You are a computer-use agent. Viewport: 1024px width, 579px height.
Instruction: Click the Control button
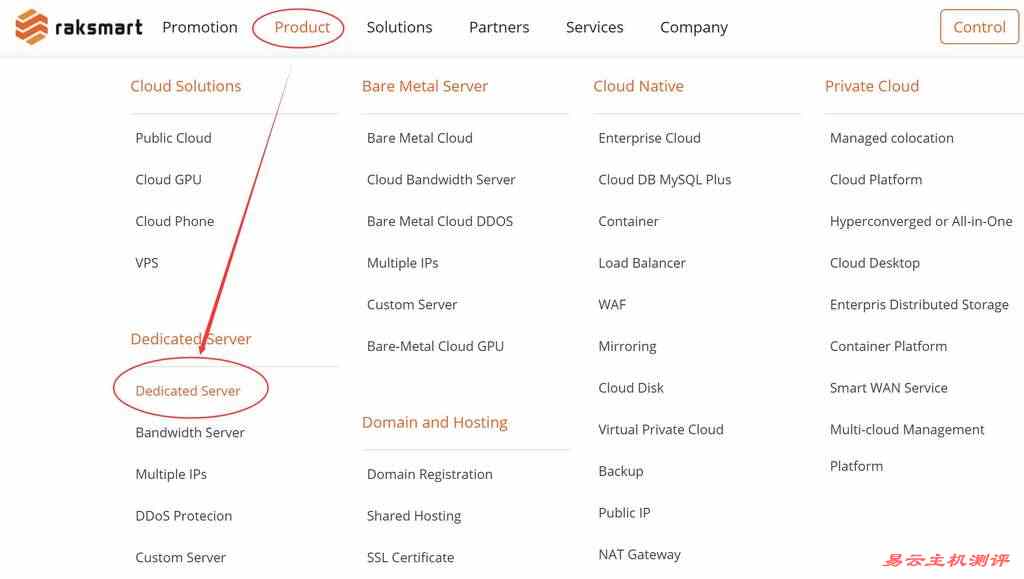pyautogui.click(x=979, y=27)
